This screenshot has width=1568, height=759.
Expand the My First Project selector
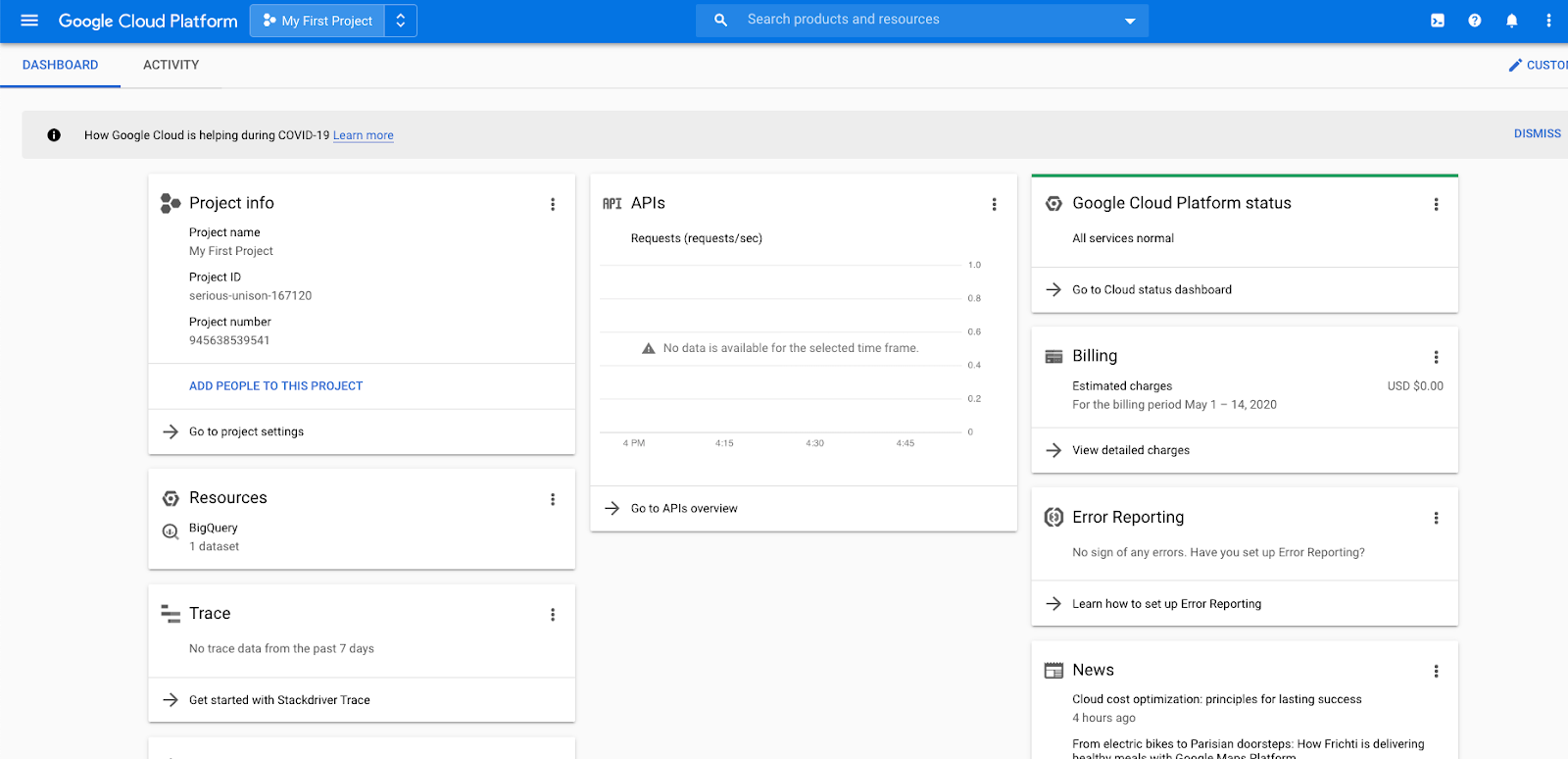(333, 21)
